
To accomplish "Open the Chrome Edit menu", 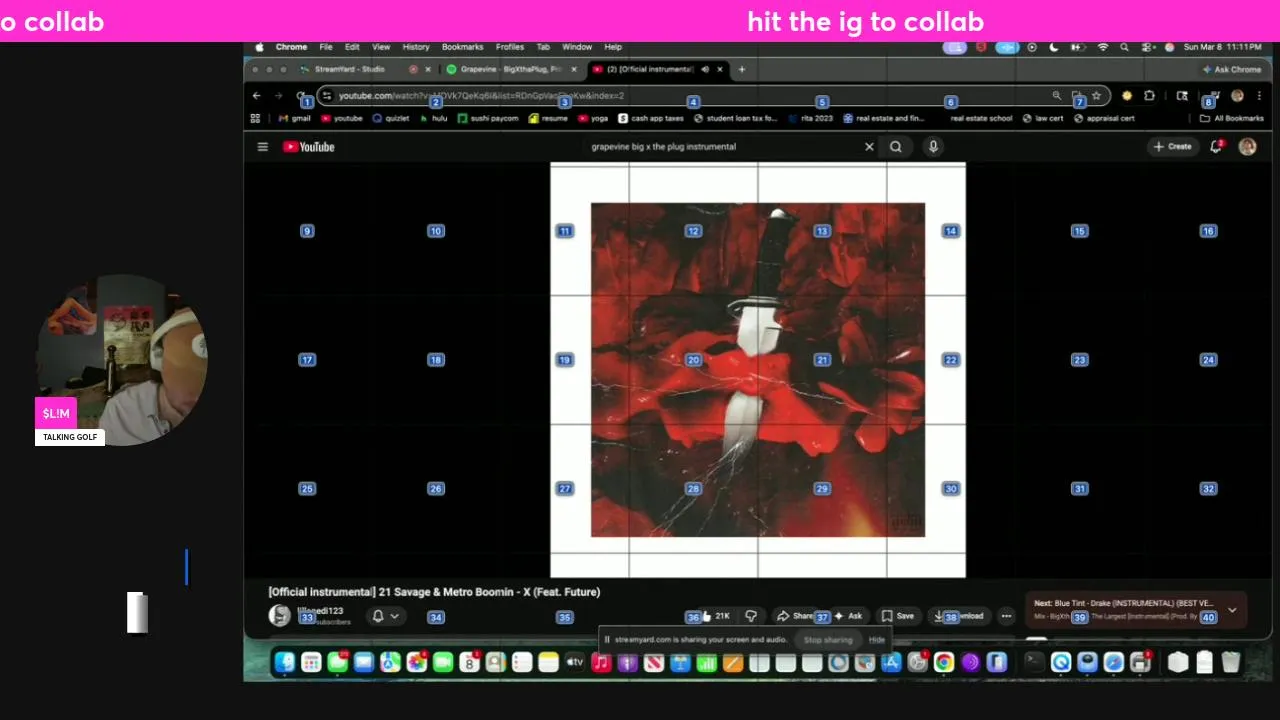I will coord(352,47).
